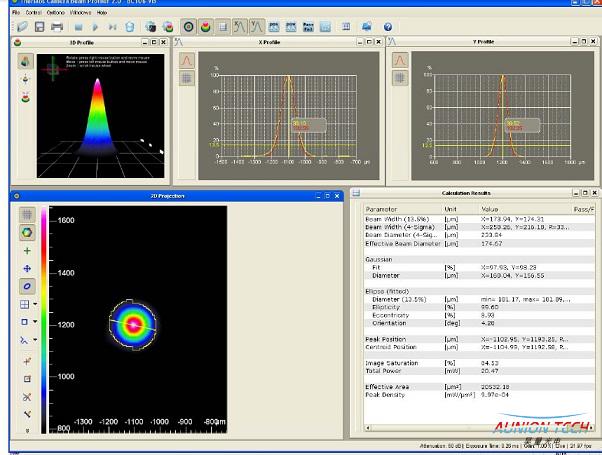Select the Image Saturation row
The width and height of the screenshot is (602, 455).
[479, 363]
